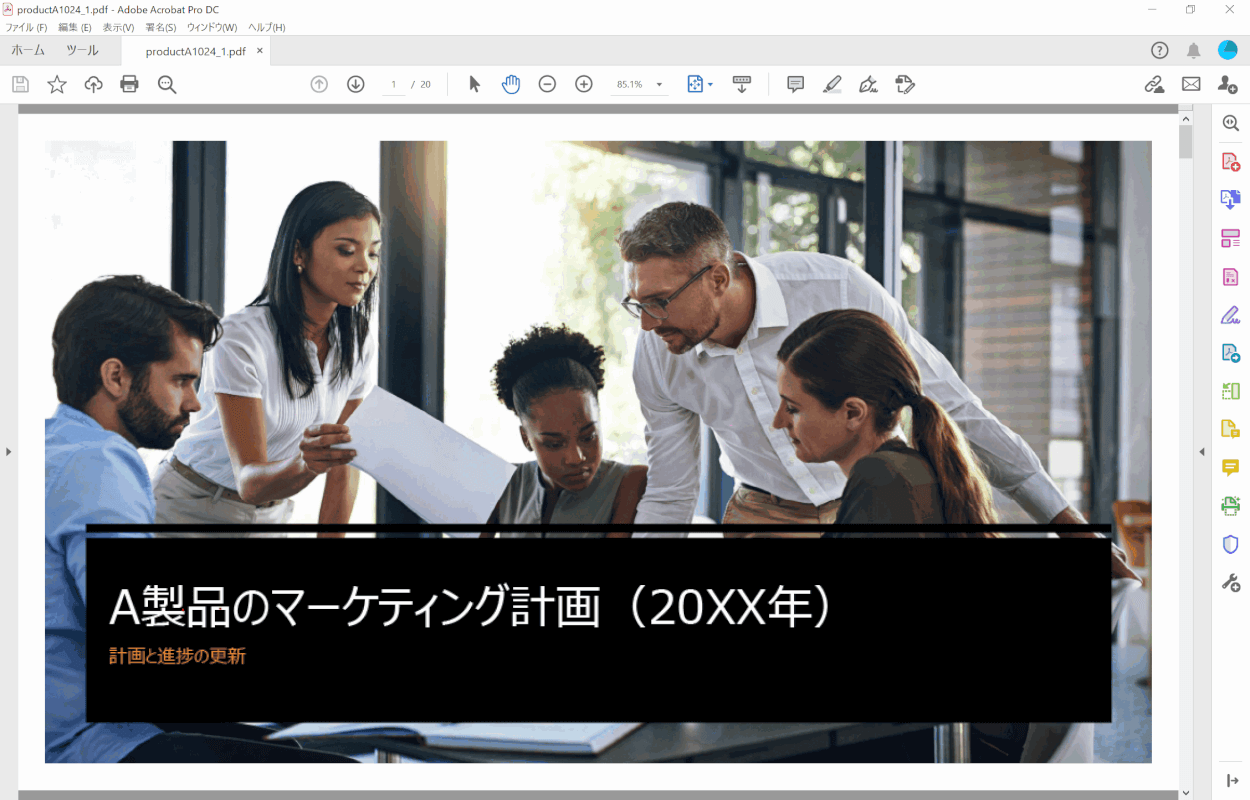Expand the page fit options dropdown
Viewport: 1250px width, 800px height.
coord(710,85)
